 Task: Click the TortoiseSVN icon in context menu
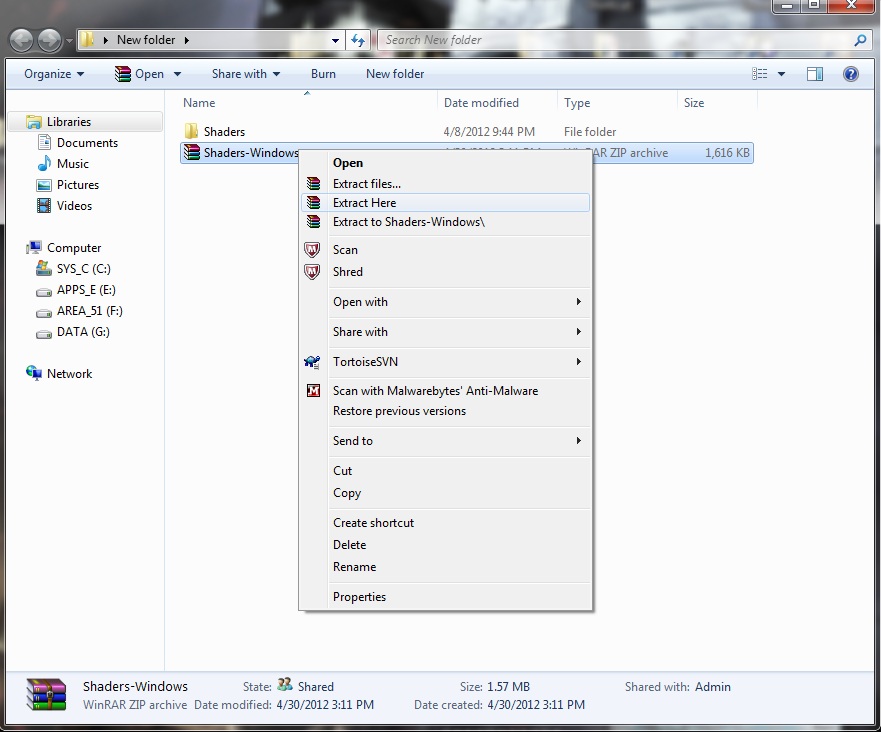pyautogui.click(x=312, y=362)
